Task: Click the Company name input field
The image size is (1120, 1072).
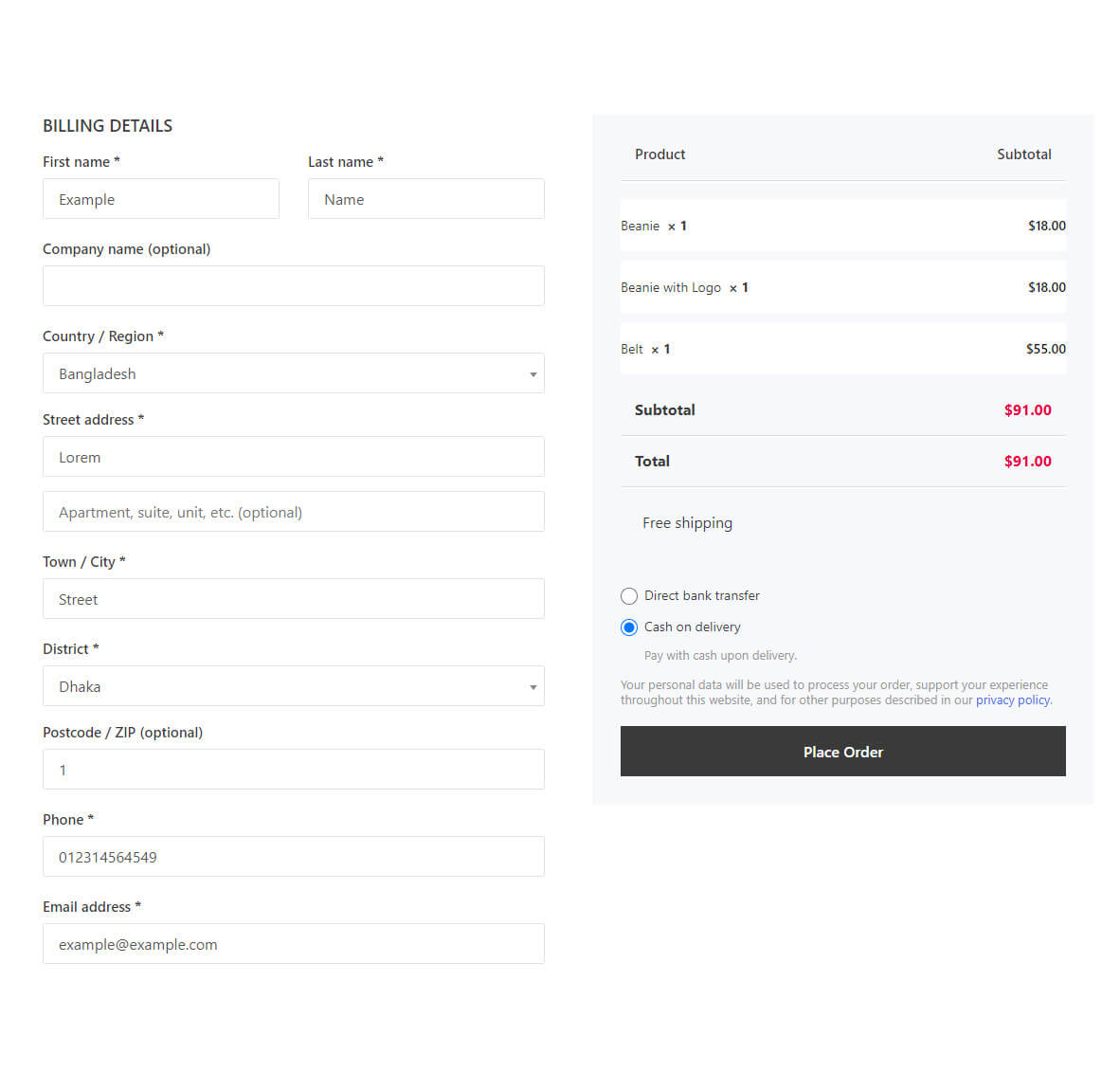Action: click(294, 286)
